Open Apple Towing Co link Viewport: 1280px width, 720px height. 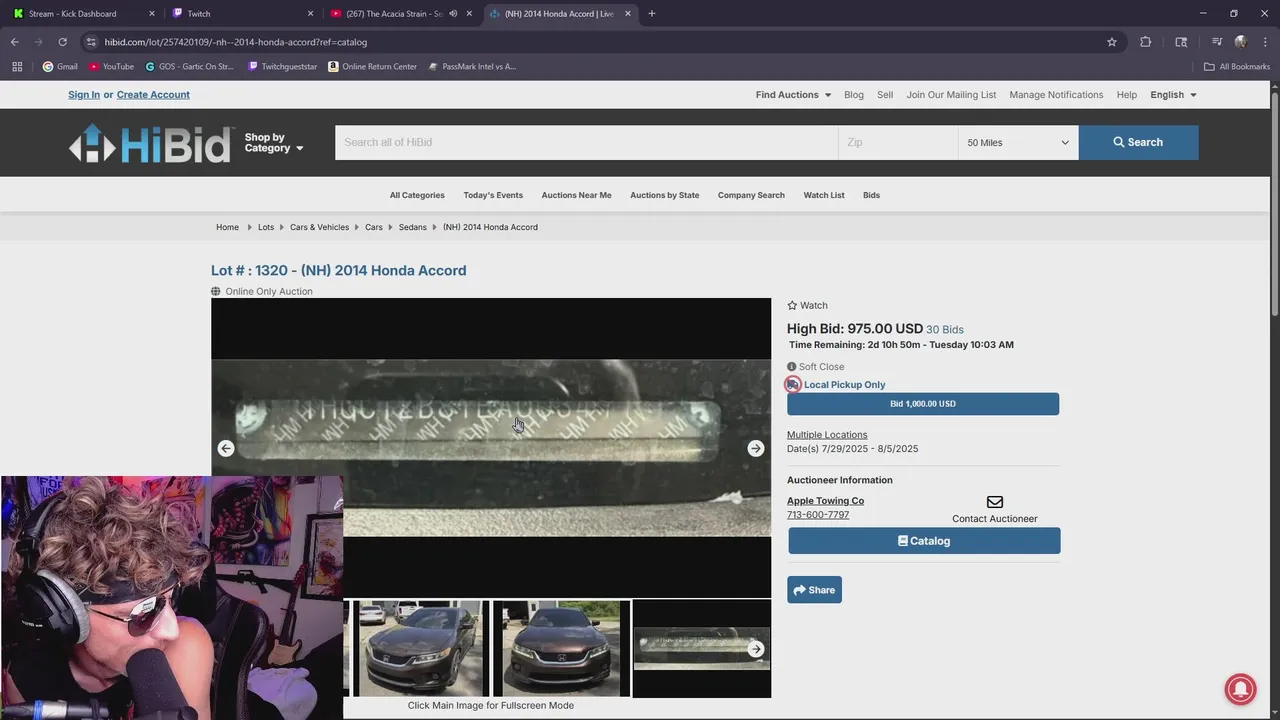point(825,501)
